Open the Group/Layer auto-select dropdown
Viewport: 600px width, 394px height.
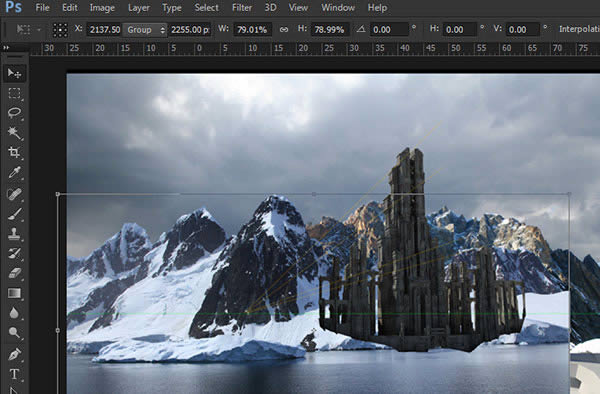[145, 29]
